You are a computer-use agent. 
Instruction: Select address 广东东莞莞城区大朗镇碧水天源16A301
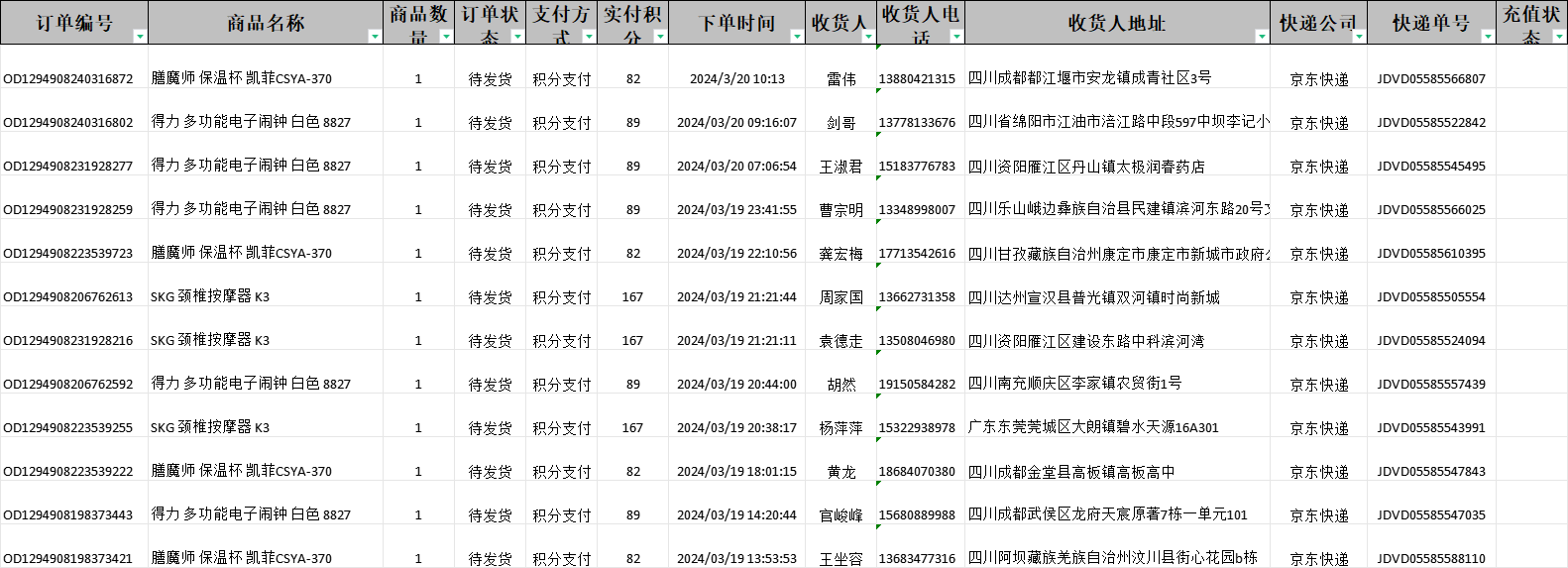tap(1093, 428)
